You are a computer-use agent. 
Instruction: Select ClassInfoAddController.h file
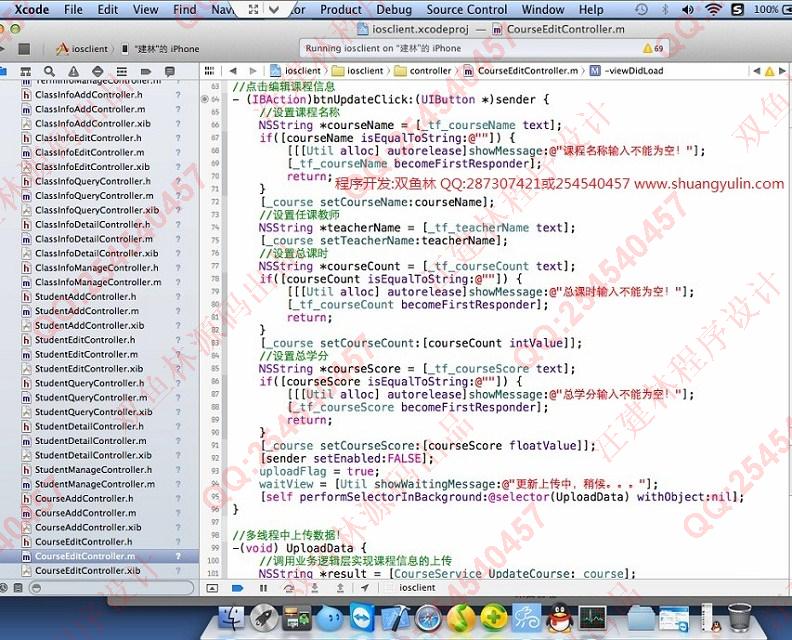(88, 94)
